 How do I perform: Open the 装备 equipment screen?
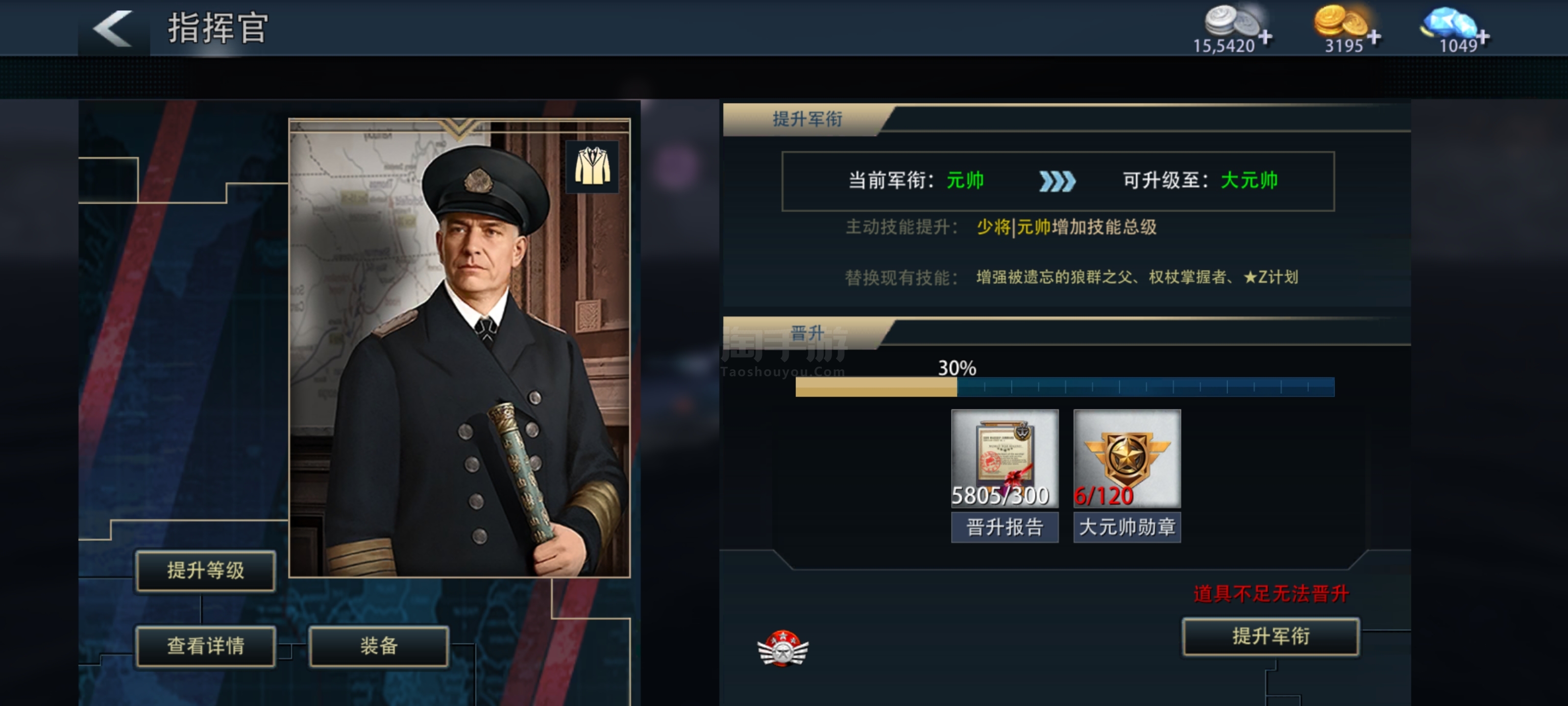click(x=379, y=646)
